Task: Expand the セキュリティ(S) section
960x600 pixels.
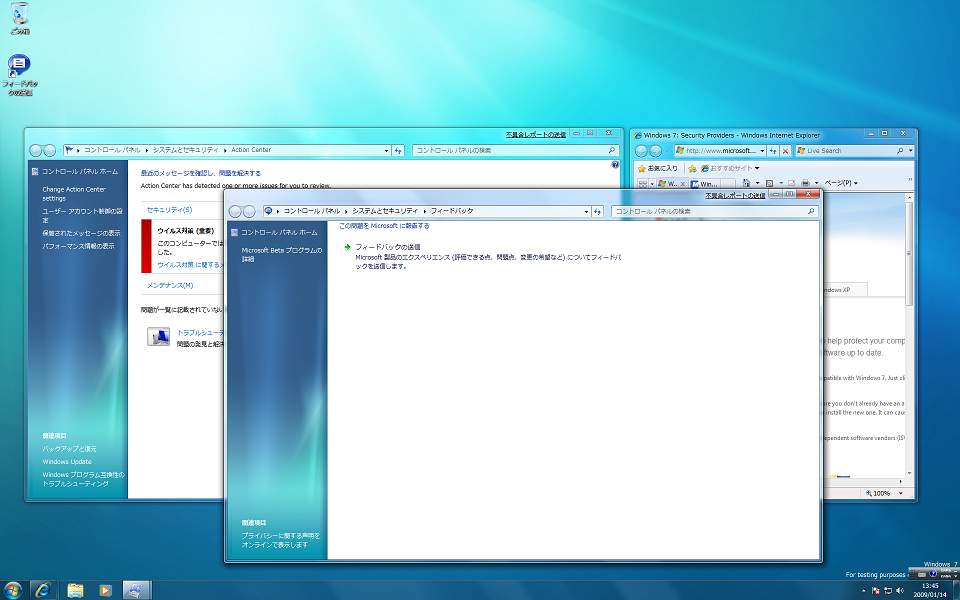Action: click(170, 210)
